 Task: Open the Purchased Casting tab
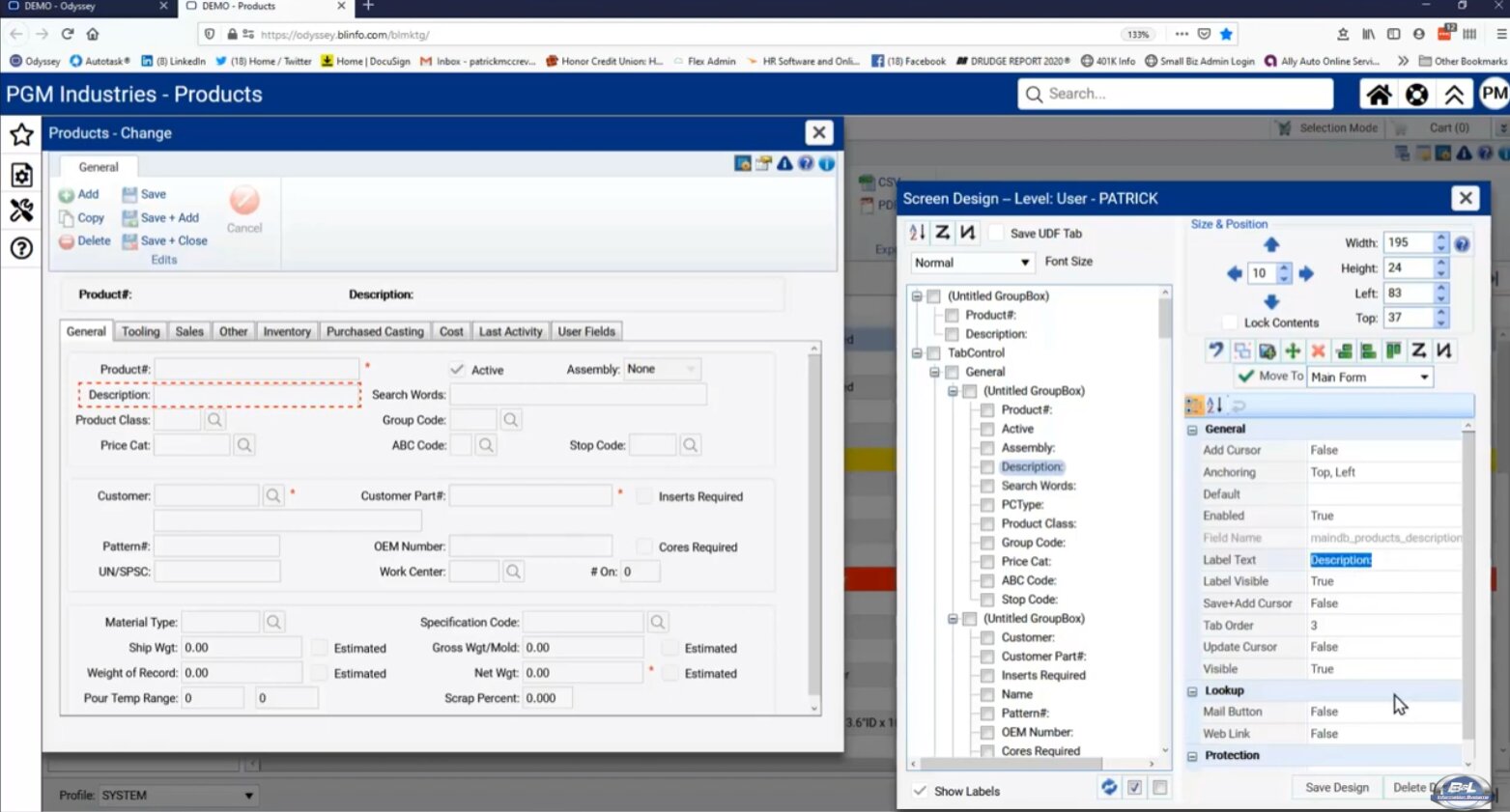click(375, 331)
